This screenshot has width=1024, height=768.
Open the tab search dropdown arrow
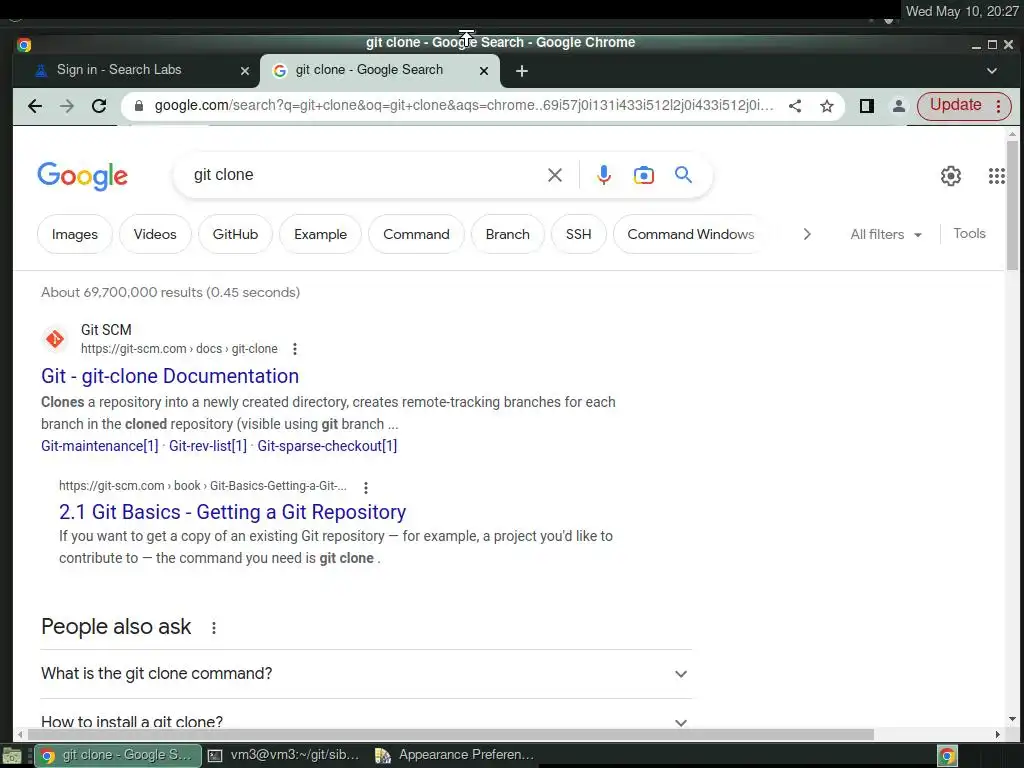[x=991, y=71]
